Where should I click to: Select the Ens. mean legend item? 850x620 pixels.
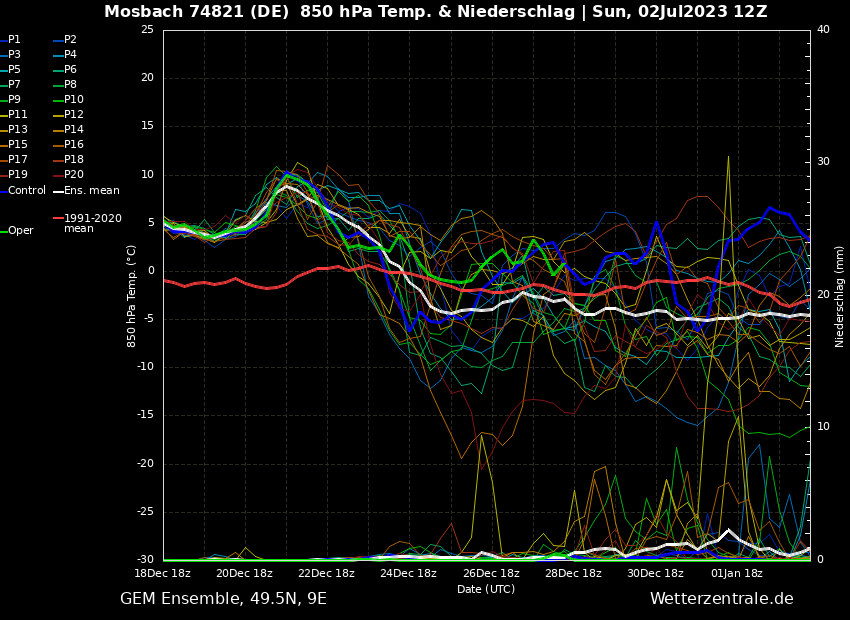(91, 191)
